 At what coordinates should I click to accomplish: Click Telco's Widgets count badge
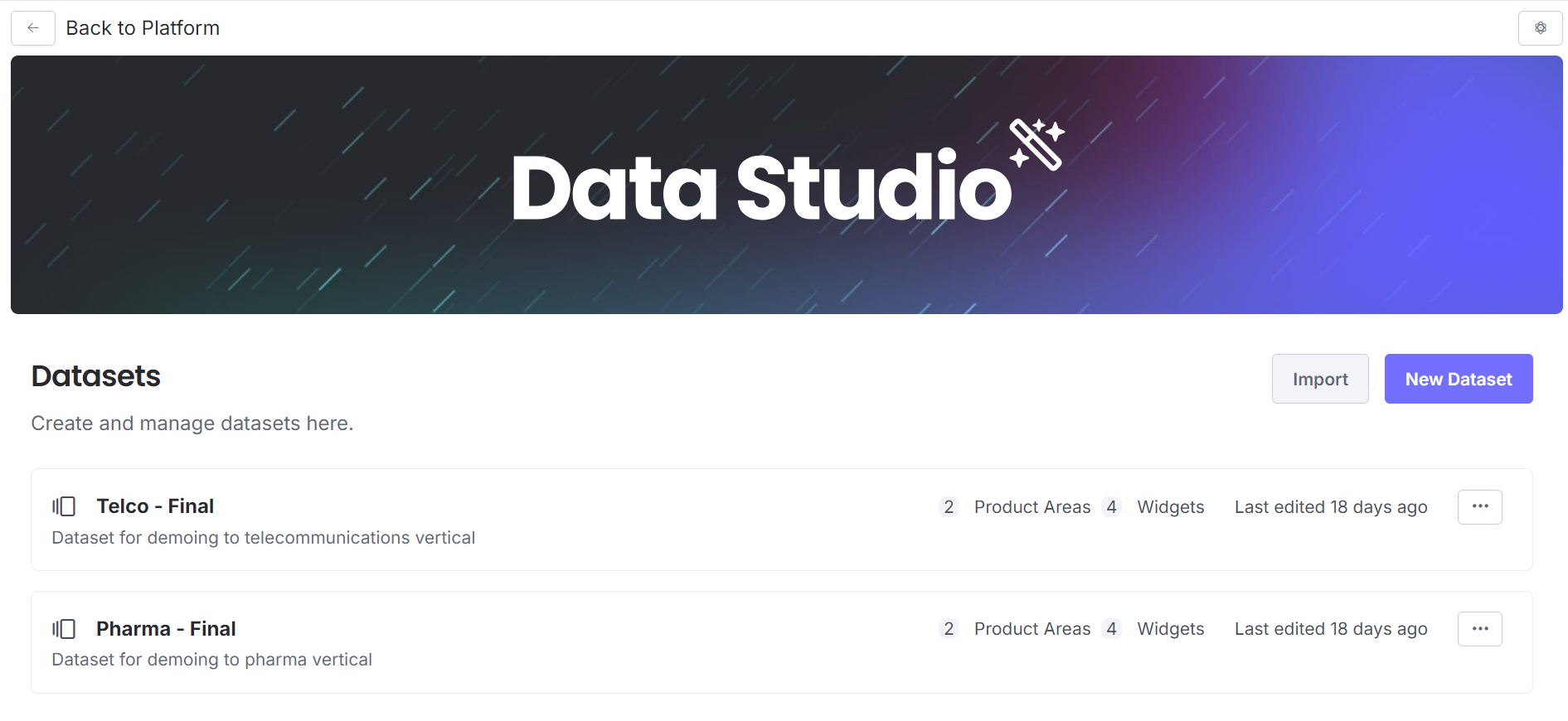click(1111, 507)
